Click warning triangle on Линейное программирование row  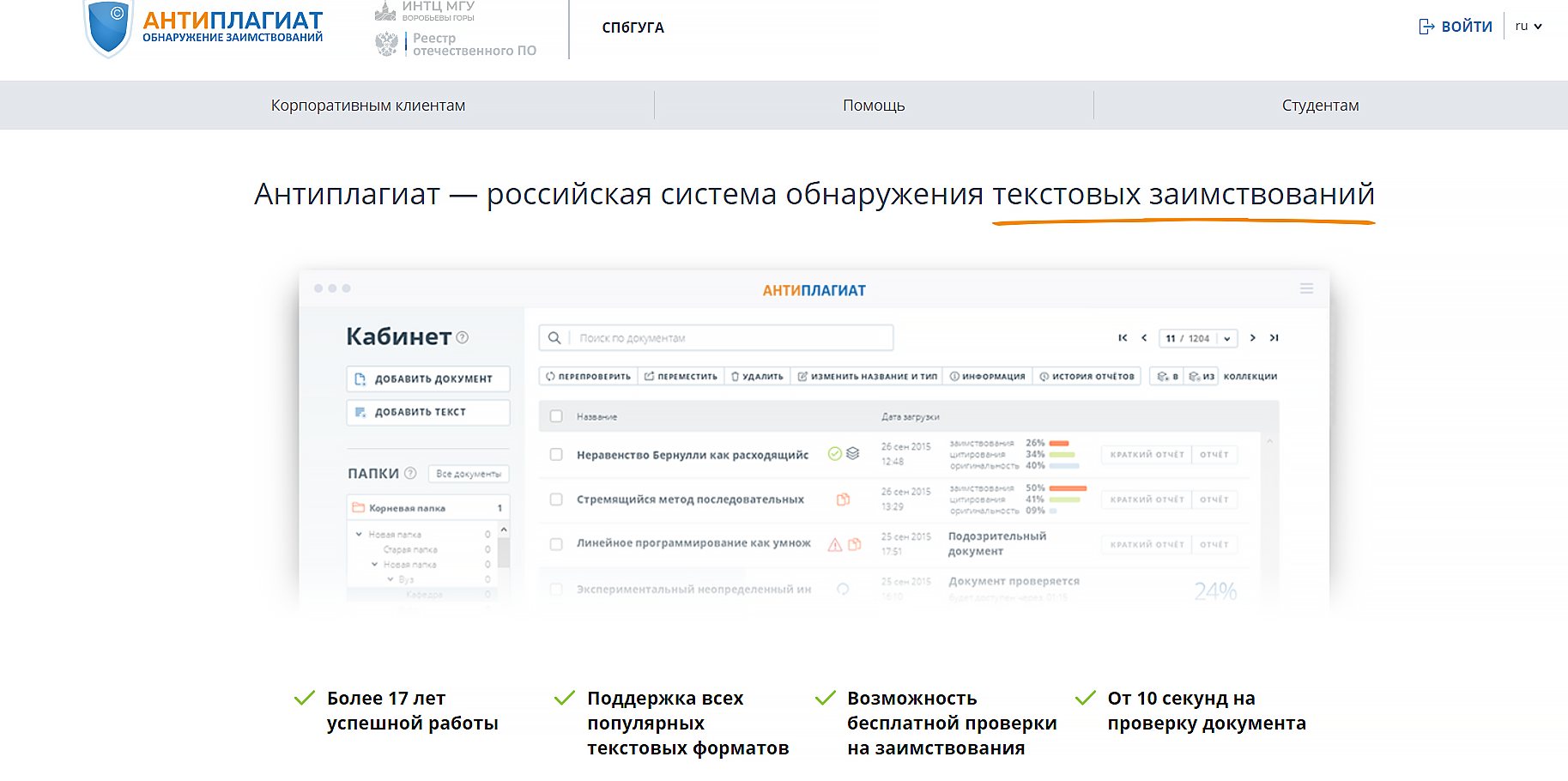coord(834,544)
